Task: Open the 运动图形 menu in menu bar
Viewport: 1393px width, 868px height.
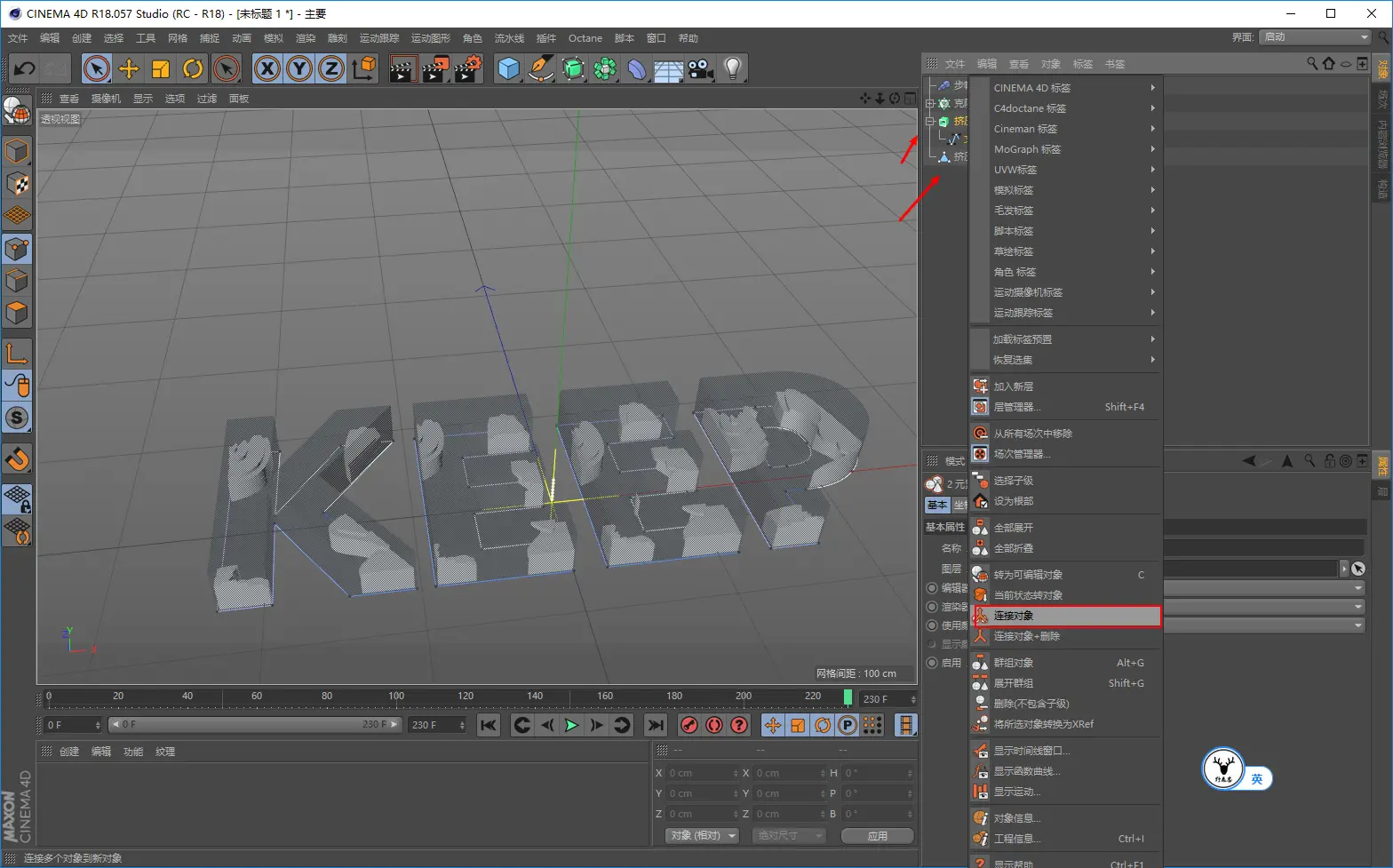Action: pyautogui.click(x=430, y=38)
